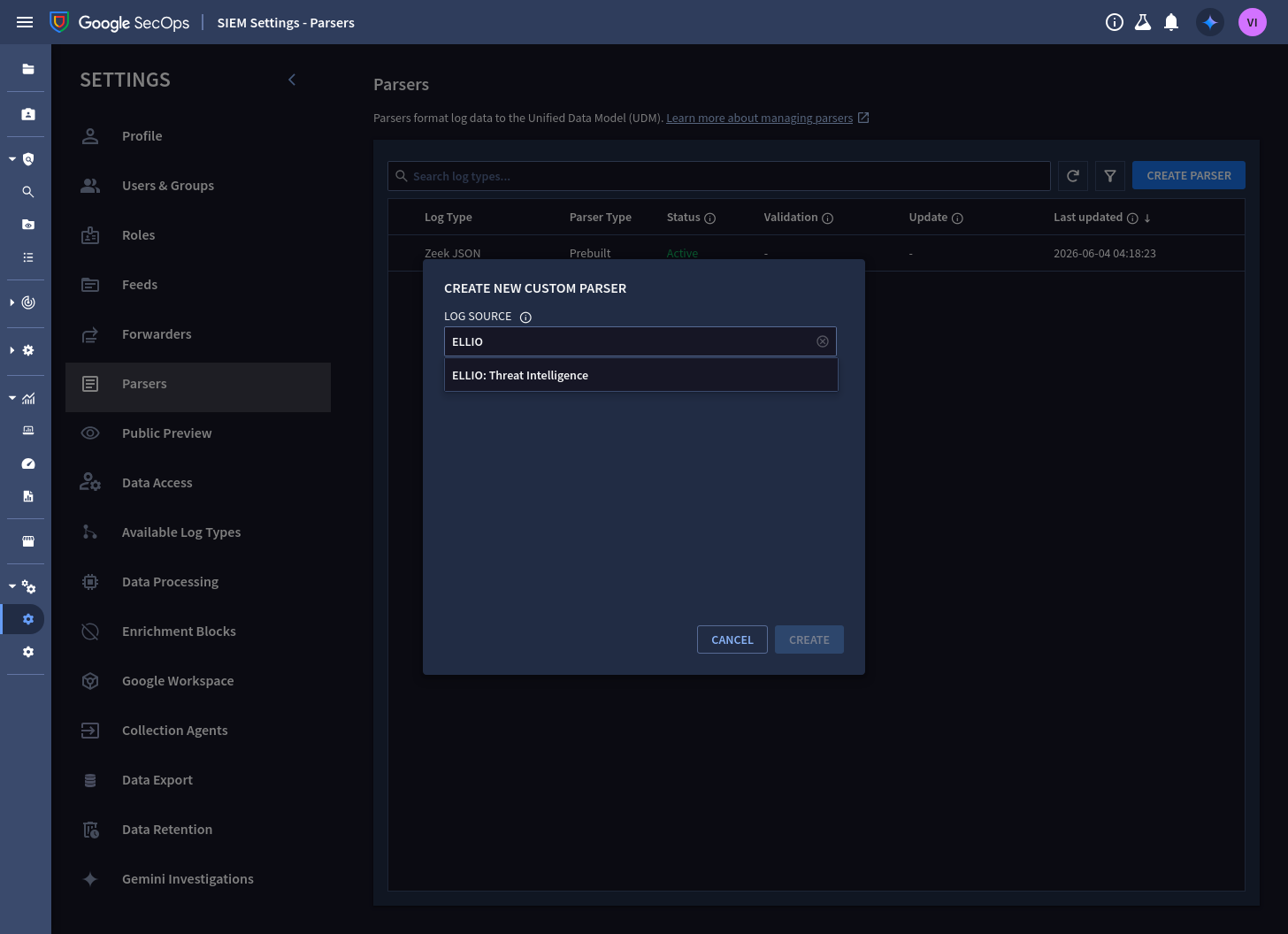The width and height of the screenshot is (1288, 934).
Task: Click the Google SecOps shield logo
Action: (x=59, y=22)
